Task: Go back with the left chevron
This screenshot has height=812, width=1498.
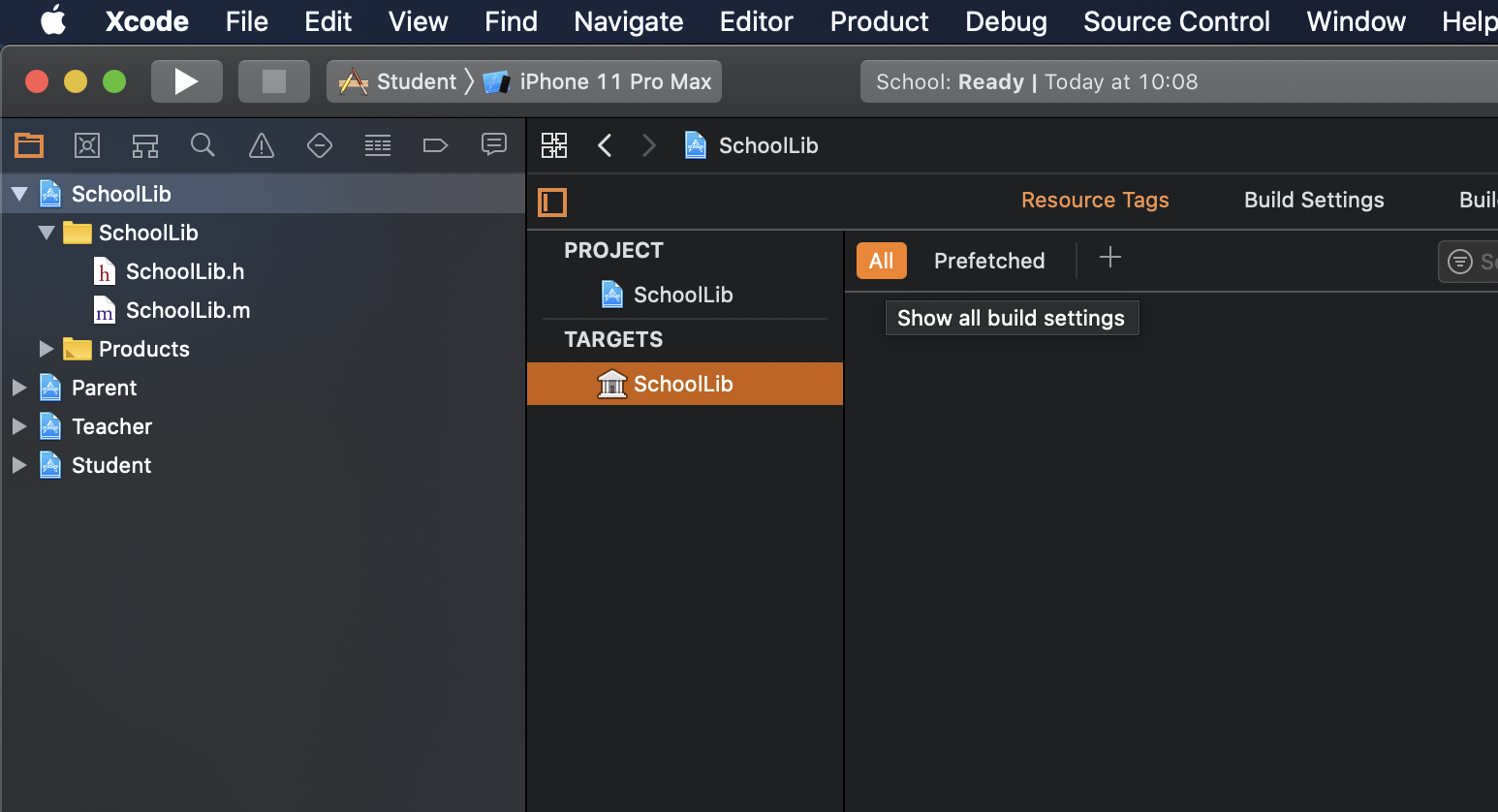Action: (x=605, y=145)
